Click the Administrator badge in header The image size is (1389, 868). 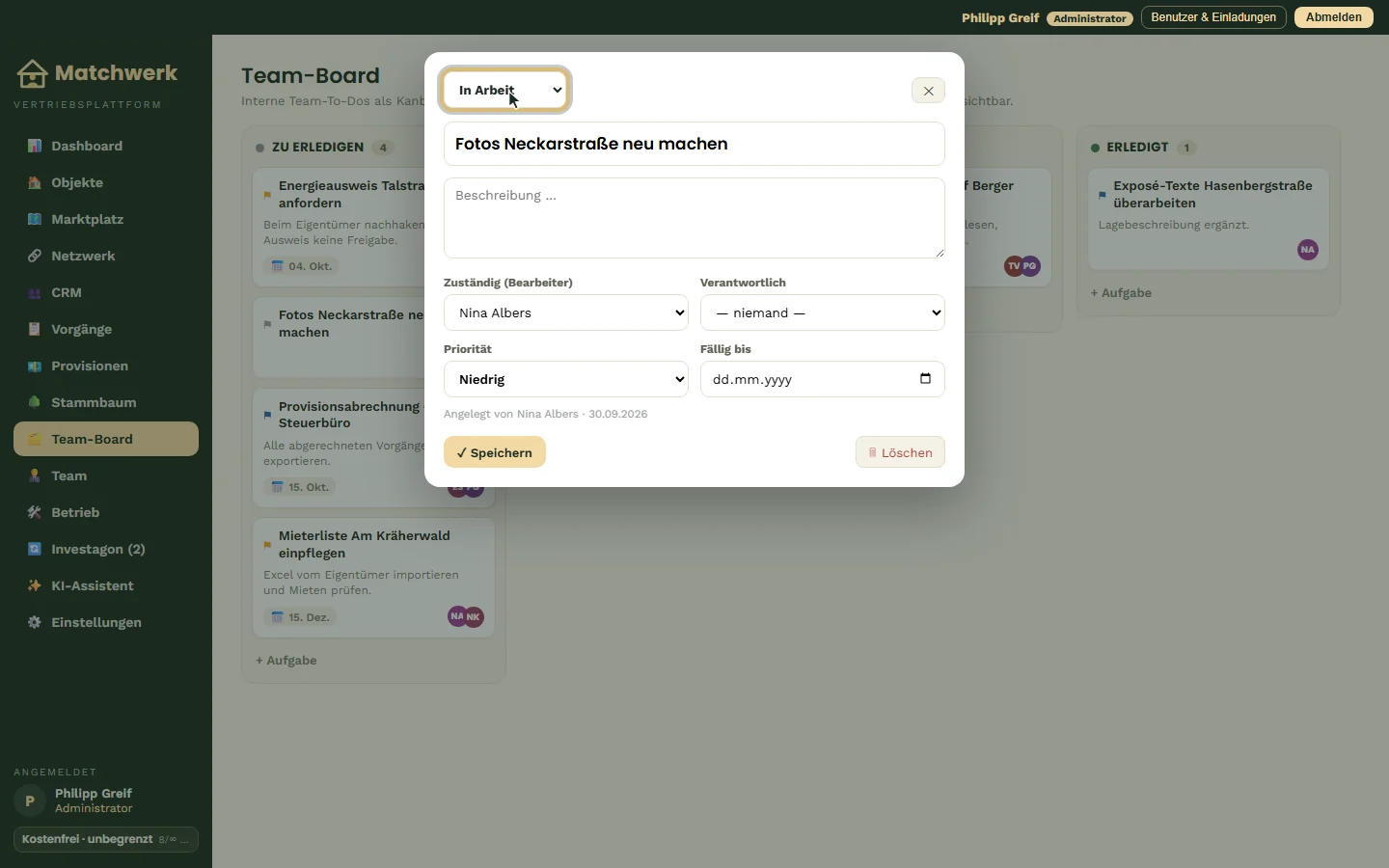point(1089,18)
